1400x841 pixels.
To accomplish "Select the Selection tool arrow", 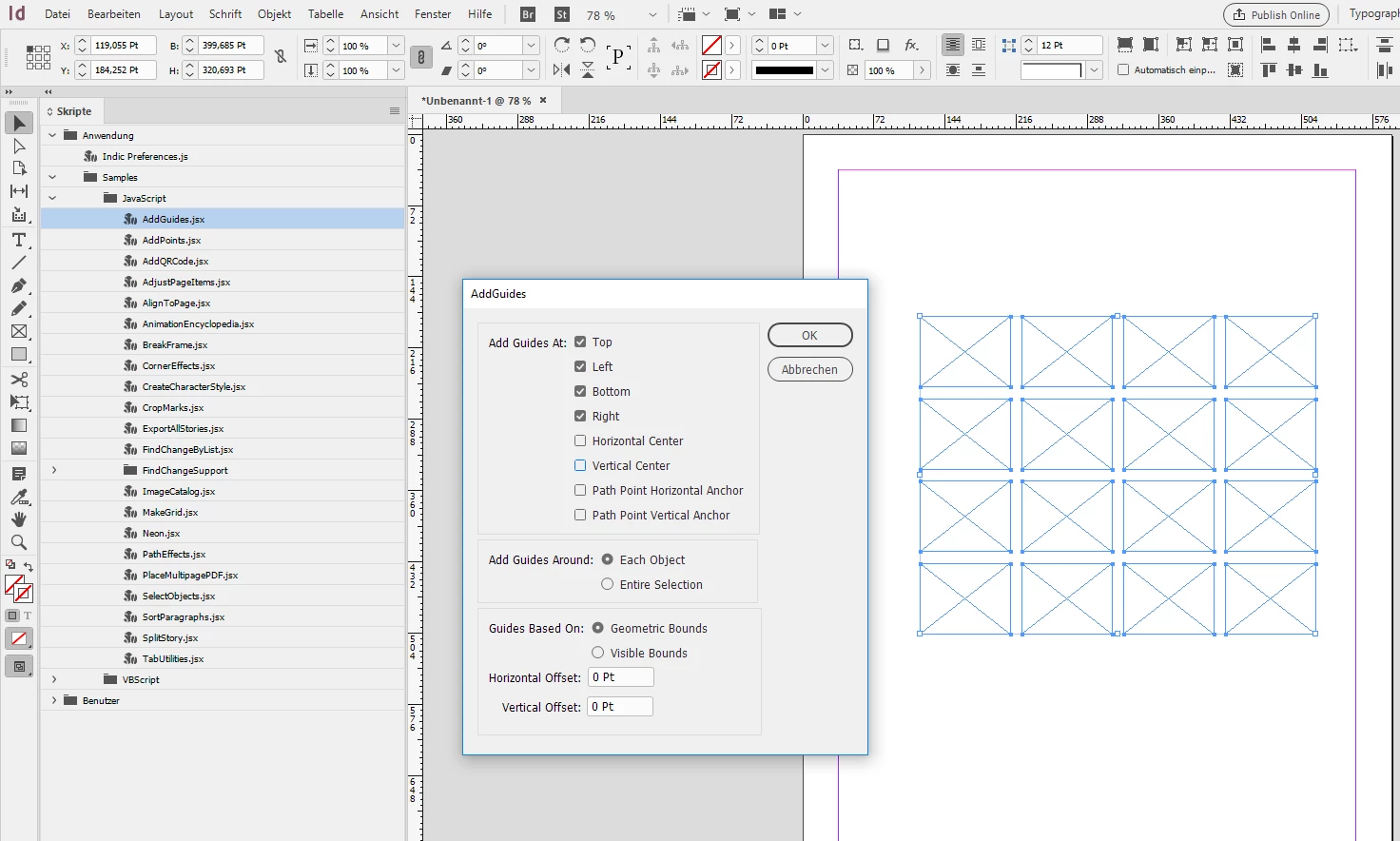I will point(19,123).
